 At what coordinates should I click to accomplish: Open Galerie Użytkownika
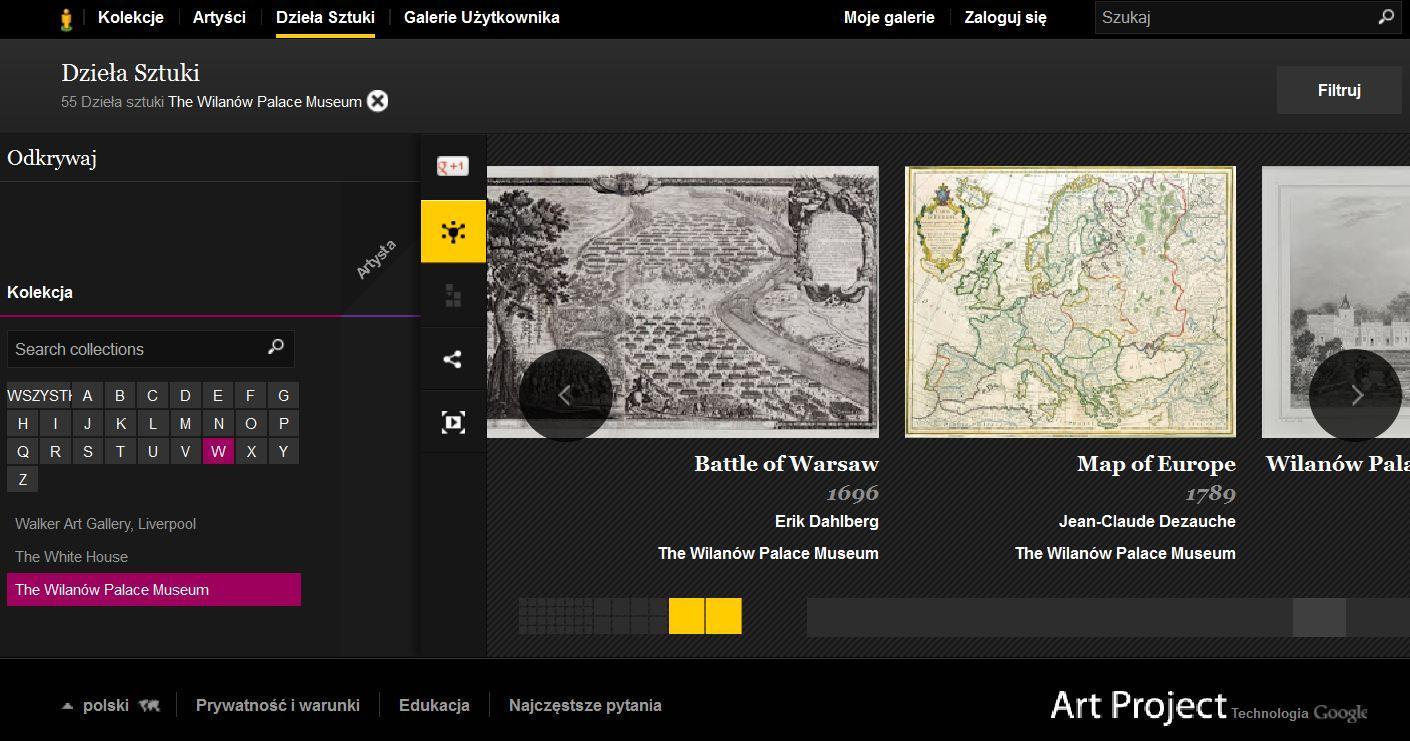point(482,17)
